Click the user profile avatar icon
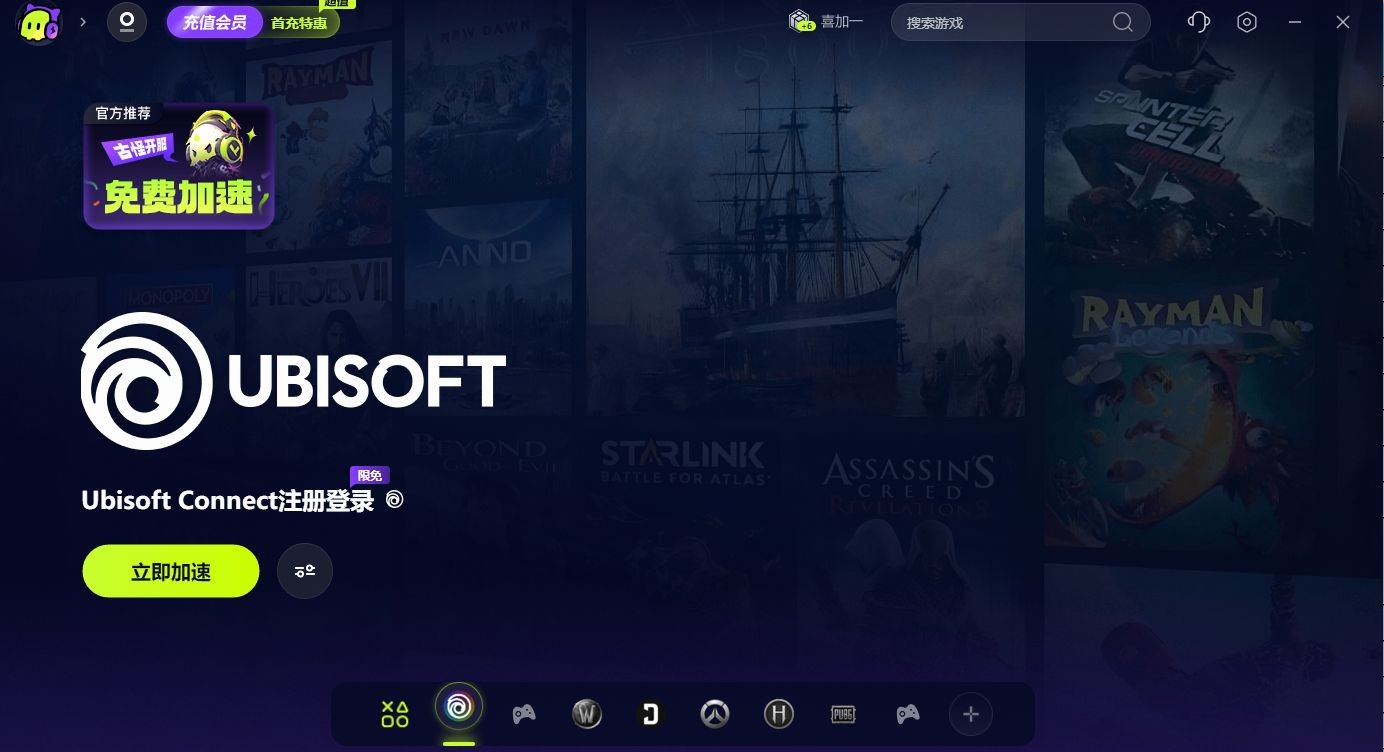 127,22
